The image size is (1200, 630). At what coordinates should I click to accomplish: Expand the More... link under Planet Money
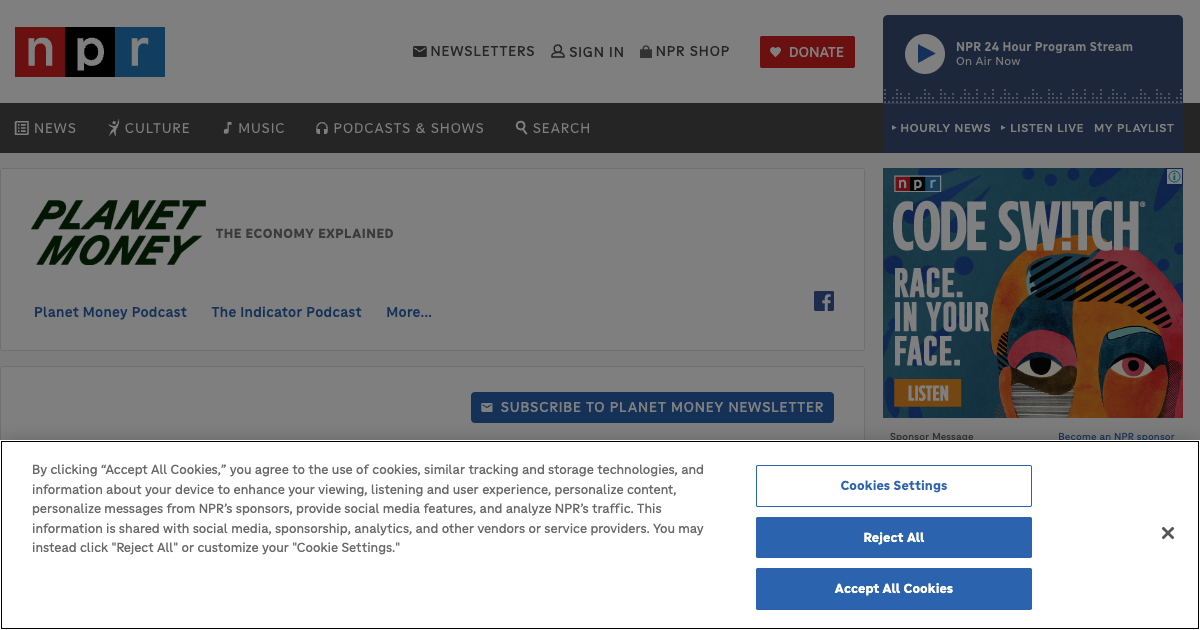tap(409, 312)
